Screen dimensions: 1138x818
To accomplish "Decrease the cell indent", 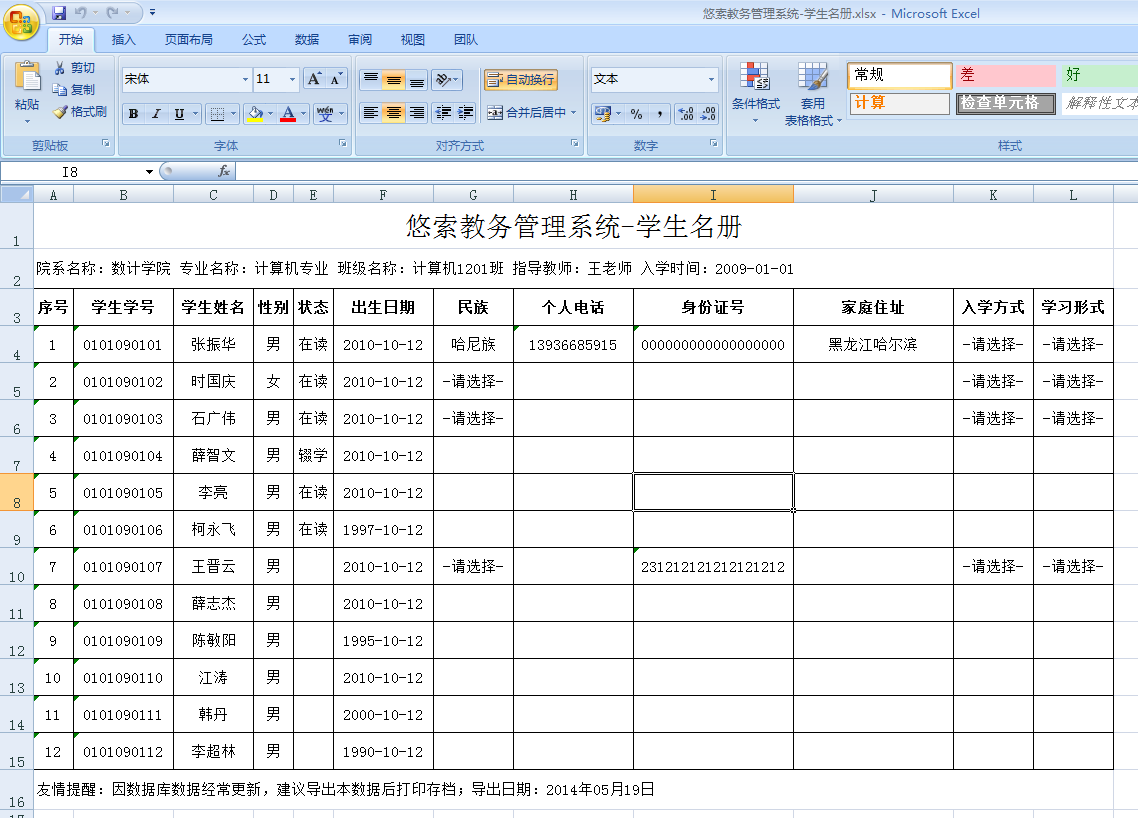I will (443, 113).
